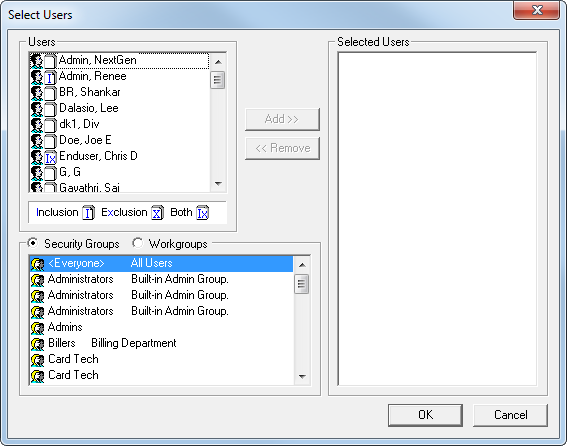
Task: Click the user icon beside Admin, Renee
Action: click(37, 77)
